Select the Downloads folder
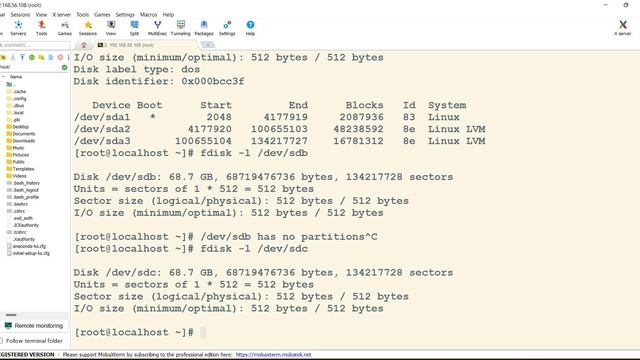 tap(21, 140)
